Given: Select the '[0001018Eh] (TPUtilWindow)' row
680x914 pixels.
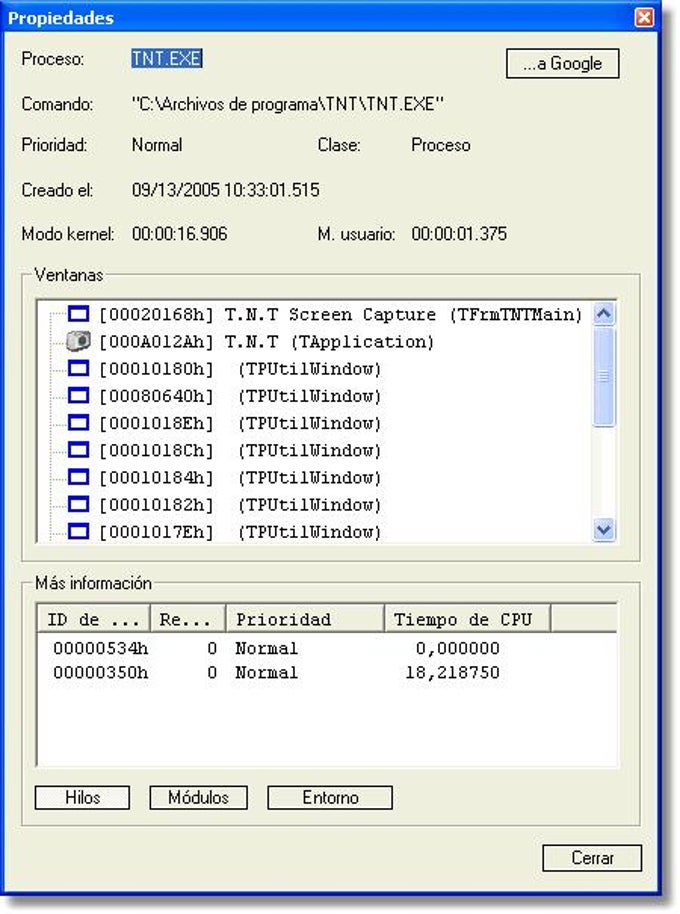Looking at the screenshot, I should 239,423.
